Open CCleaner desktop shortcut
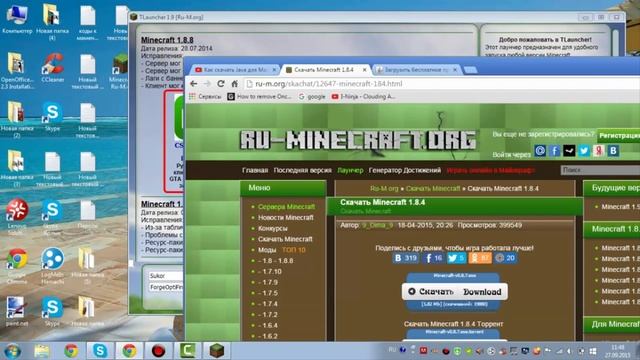The width and height of the screenshot is (640, 360). [53, 68]
